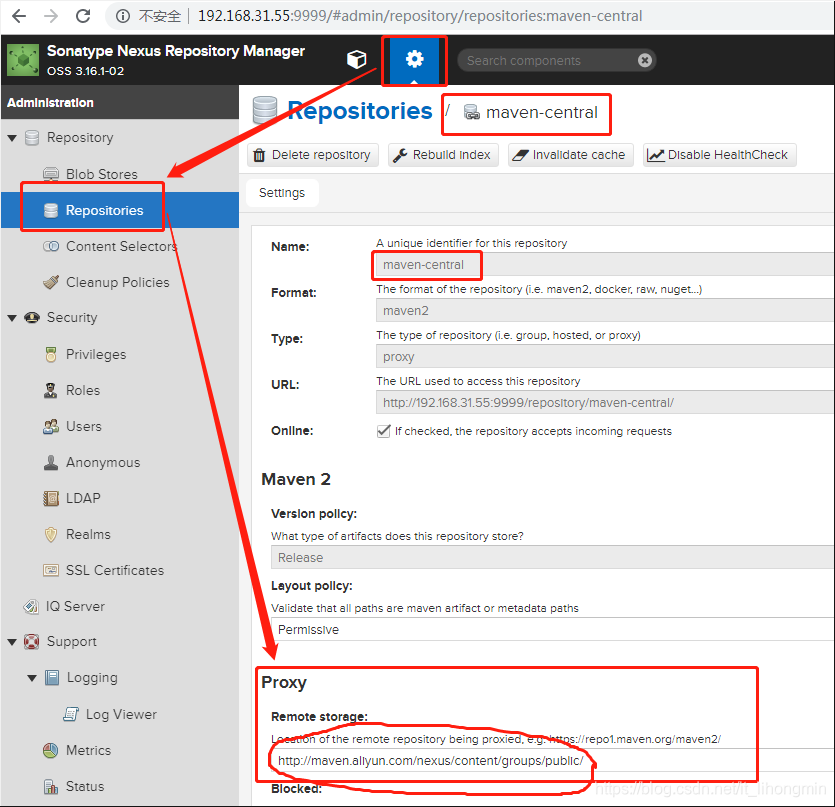The height and width of the screenshot is (807, 835).
Task: Click the Support lifebuoy icon
Action: (x=31, y=642)
